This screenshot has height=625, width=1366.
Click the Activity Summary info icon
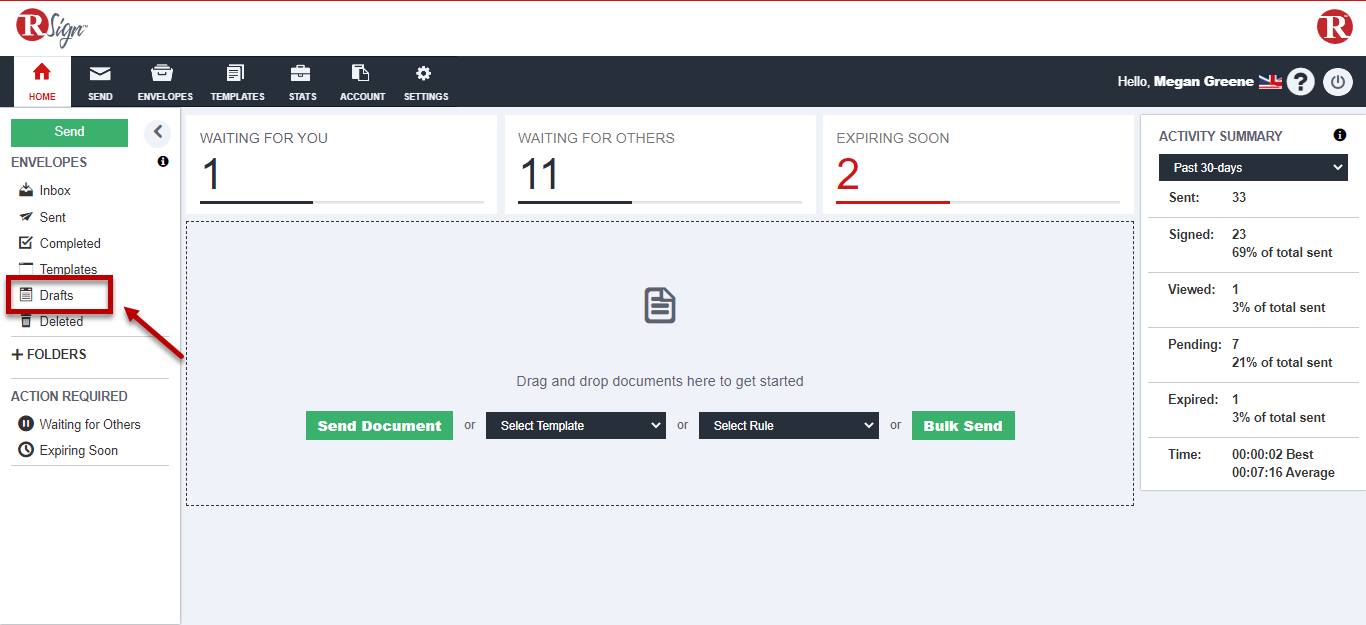click(1340, 136)
